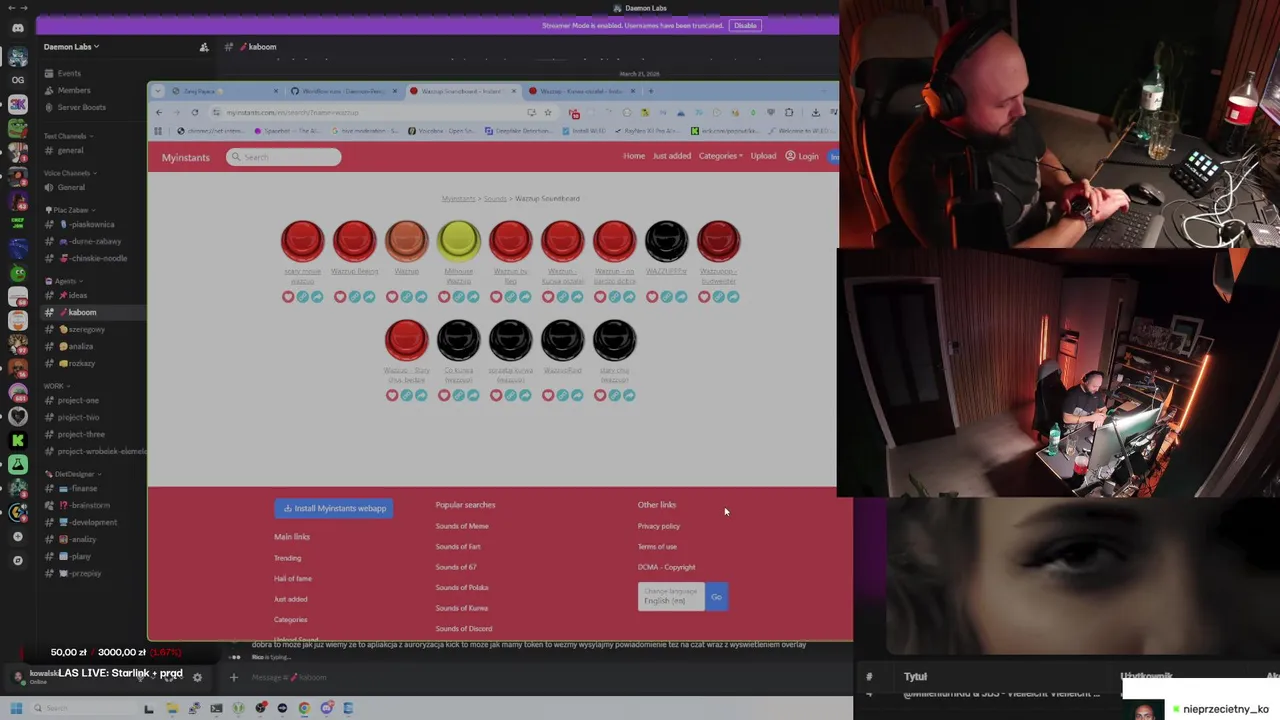1280x720 pixels.
Task: Disable Streamer Mode in Discord banner
Action: tap(745, 25)
